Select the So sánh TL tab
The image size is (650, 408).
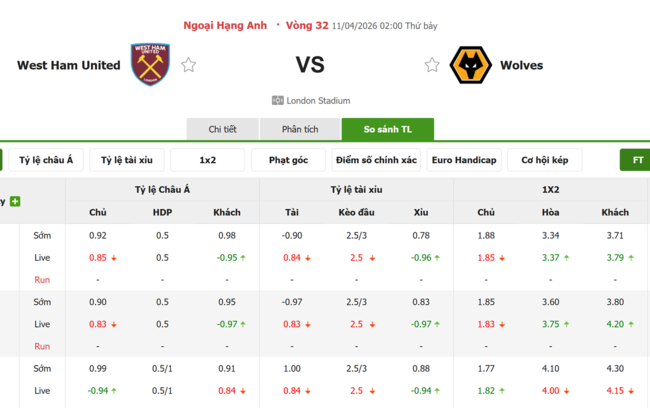coord(387,129)
